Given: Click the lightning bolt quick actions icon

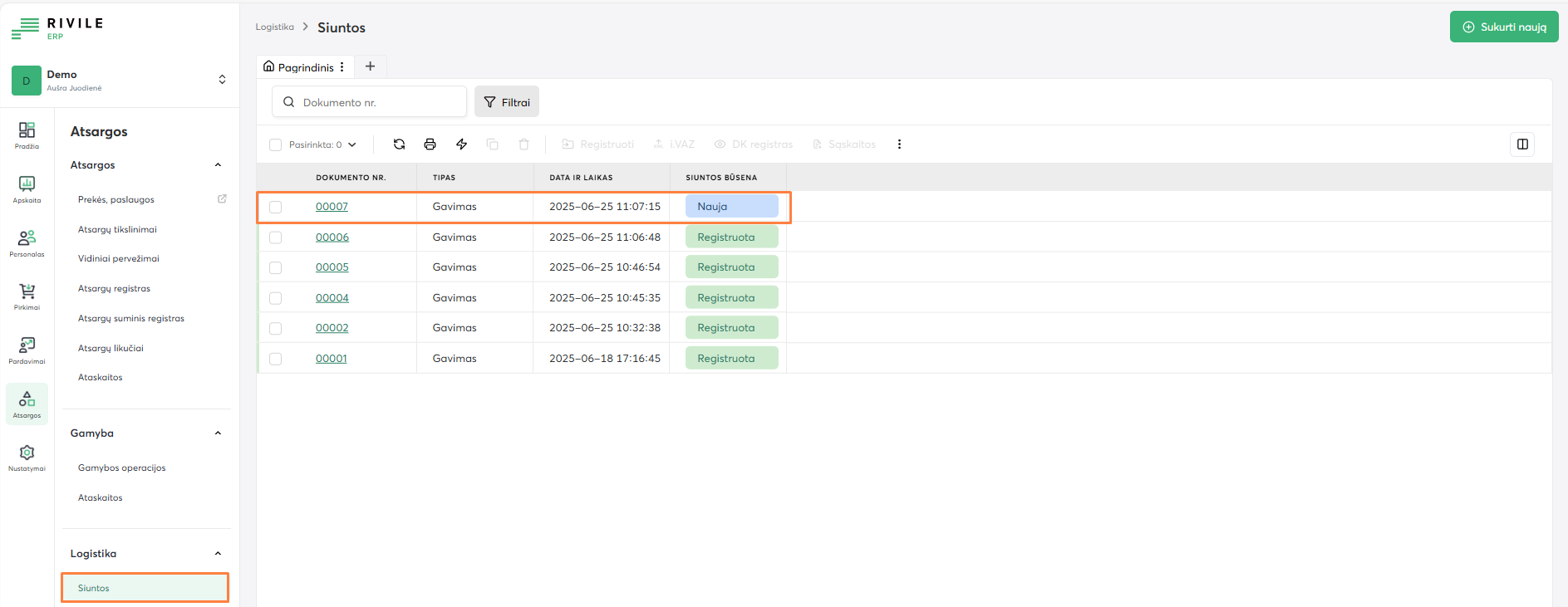Looking at the screenshot, I should pyautogui.click(x=461, y=144).
